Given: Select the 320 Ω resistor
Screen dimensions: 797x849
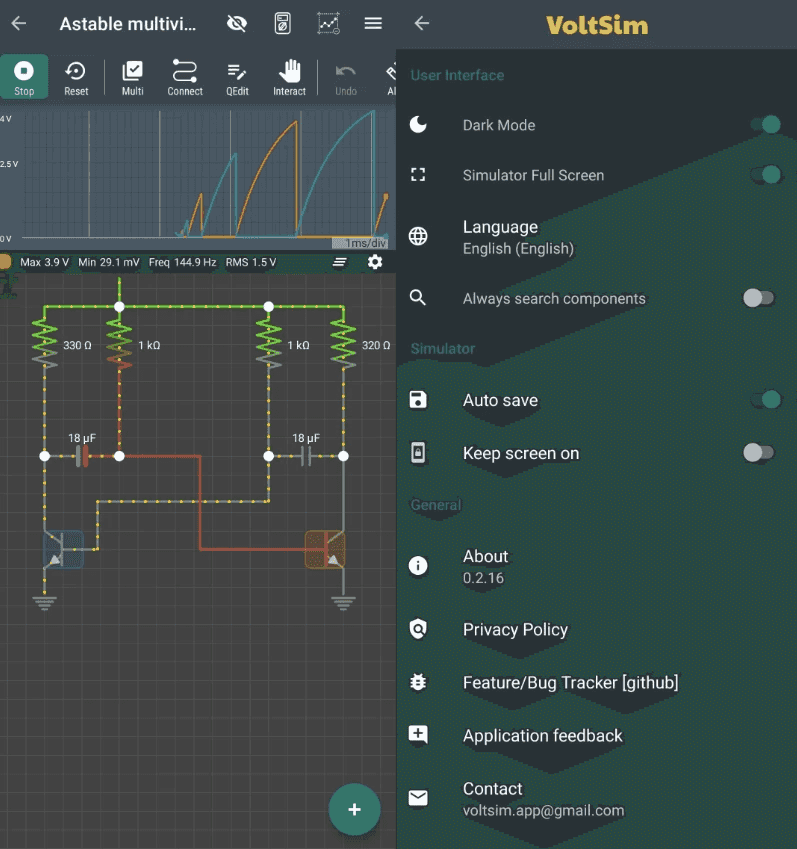Looking at the screenshot, I should tap(343, 344).
